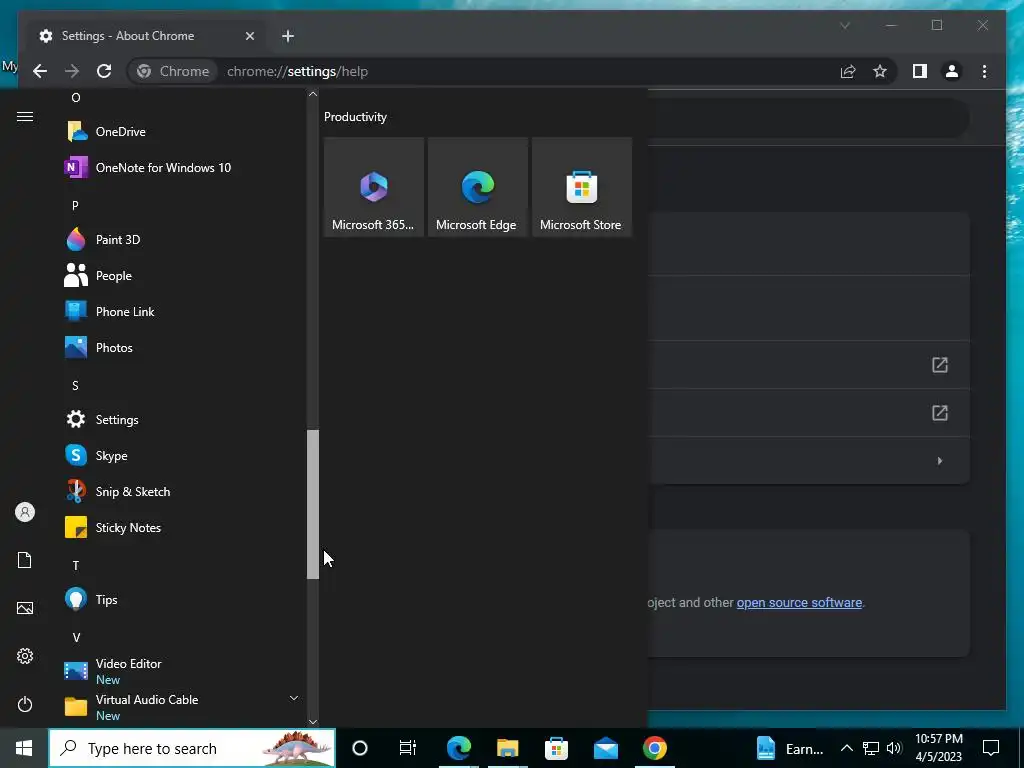This screenshot has height=768, width=1024.
Task: Open Cortana from the taskbar
Action: tap(360, 748)
